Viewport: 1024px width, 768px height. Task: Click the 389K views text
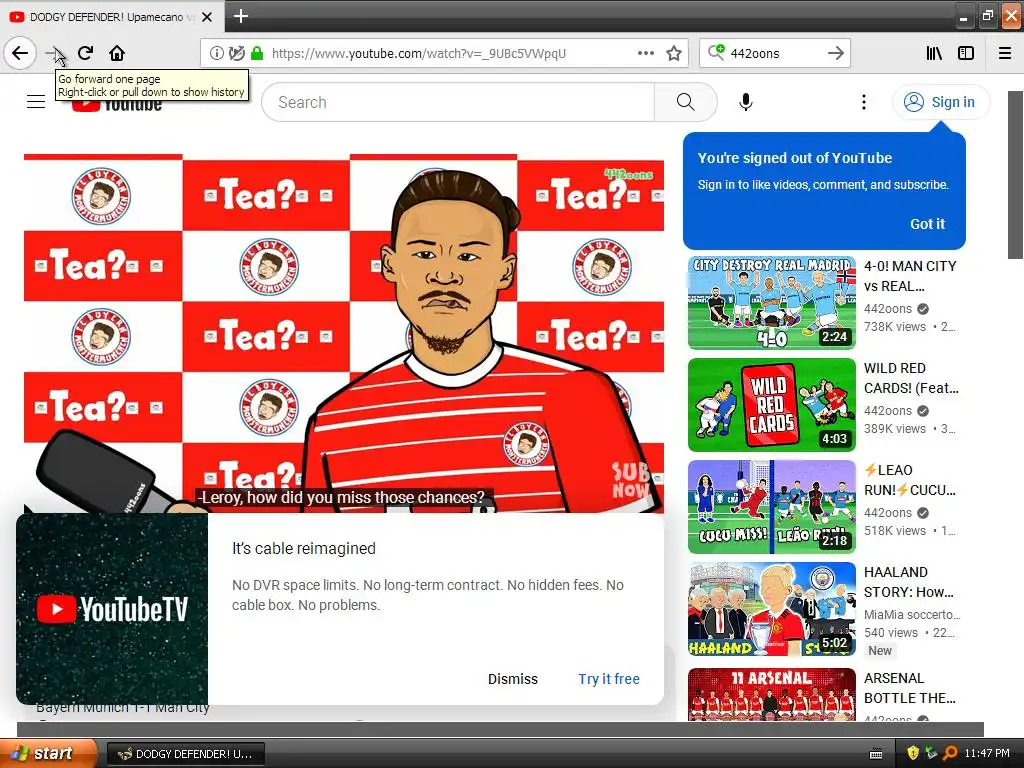(x=895, y=428)
